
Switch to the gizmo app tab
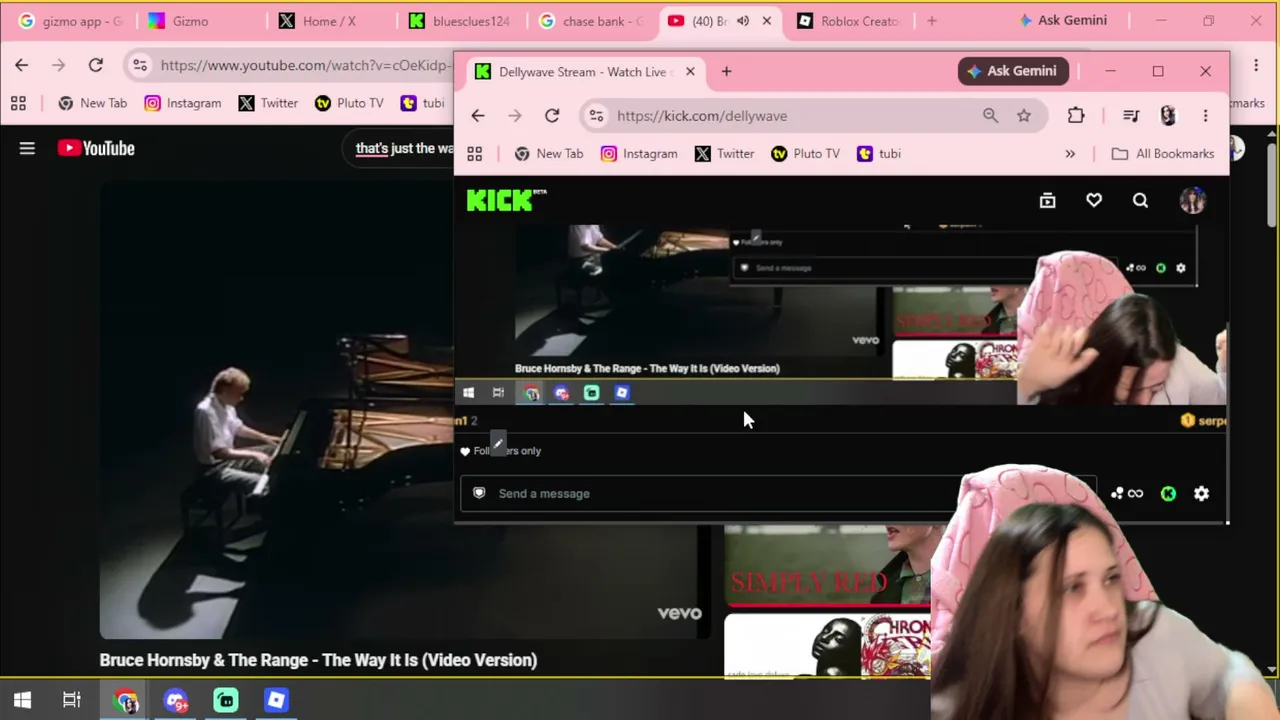pyautogui.click(x=70, y=21)
